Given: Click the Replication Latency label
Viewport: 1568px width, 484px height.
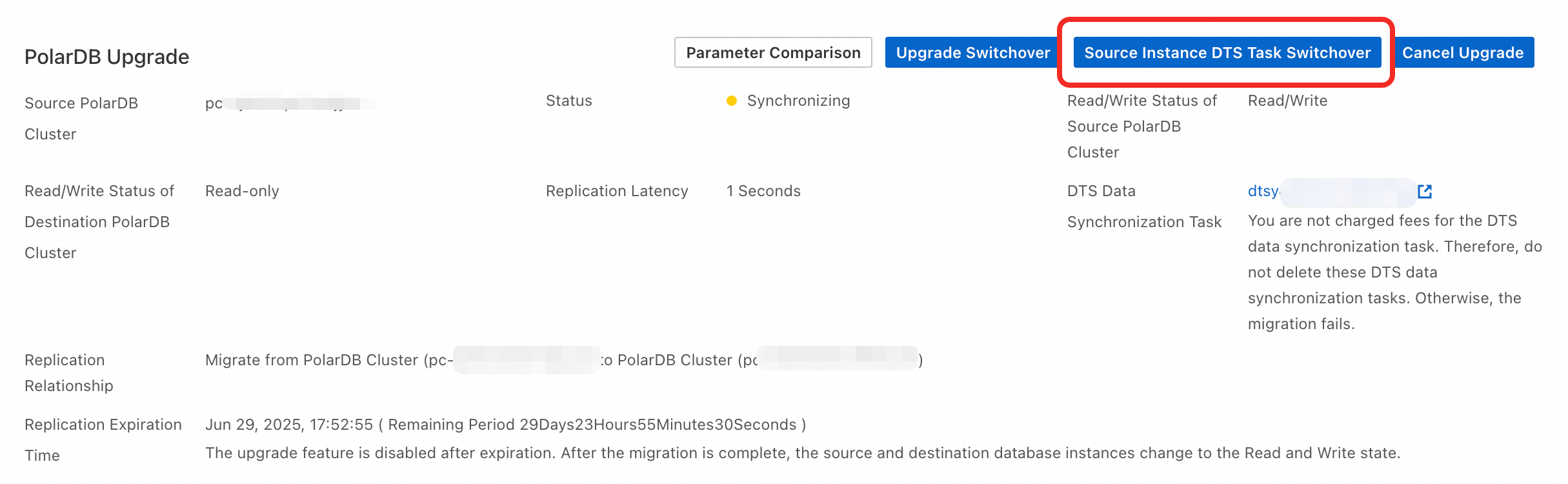Looking at the screenshot, I should [617, 191].
